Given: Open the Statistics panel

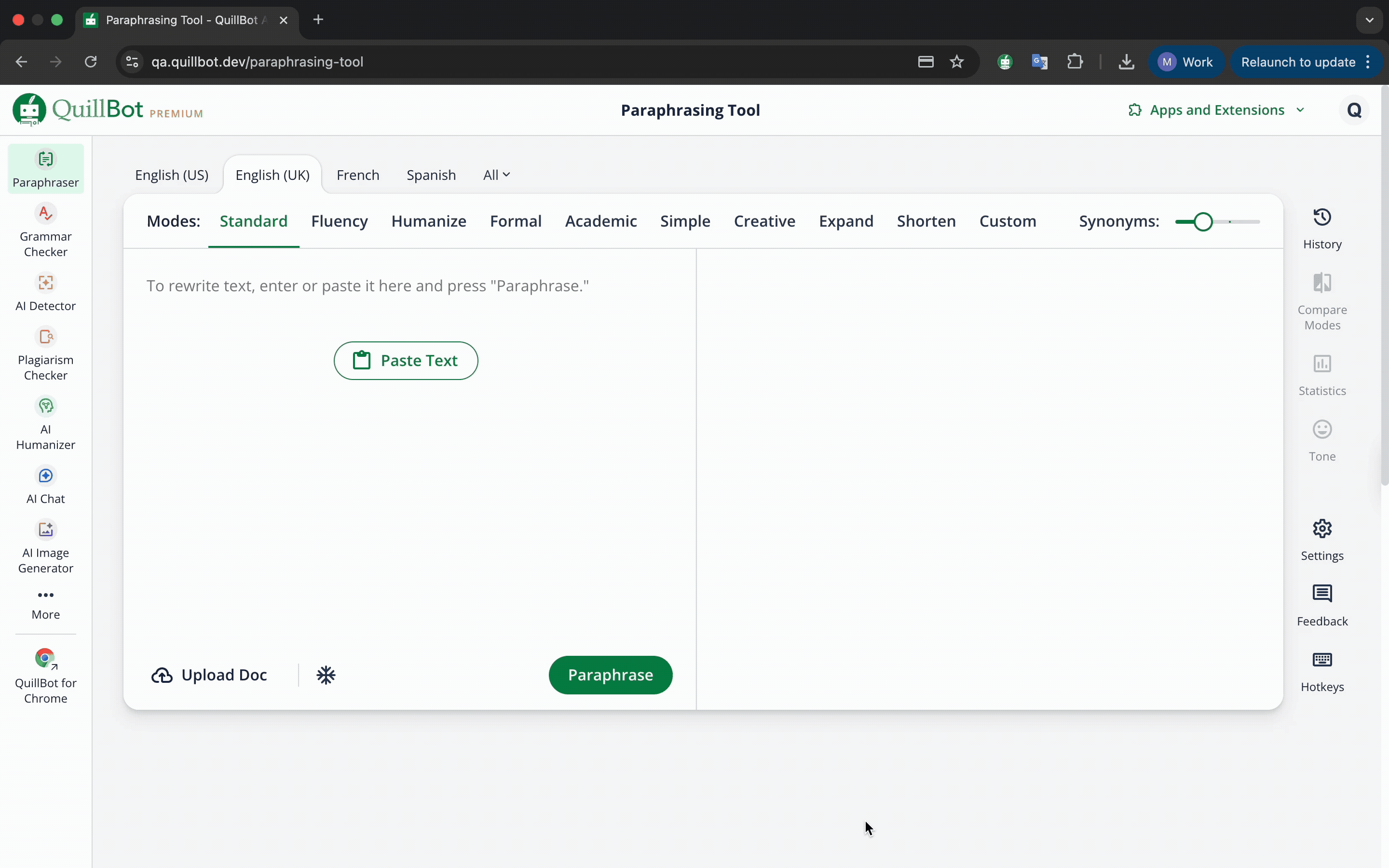Looking at the screenshot, I should 1322,374.
